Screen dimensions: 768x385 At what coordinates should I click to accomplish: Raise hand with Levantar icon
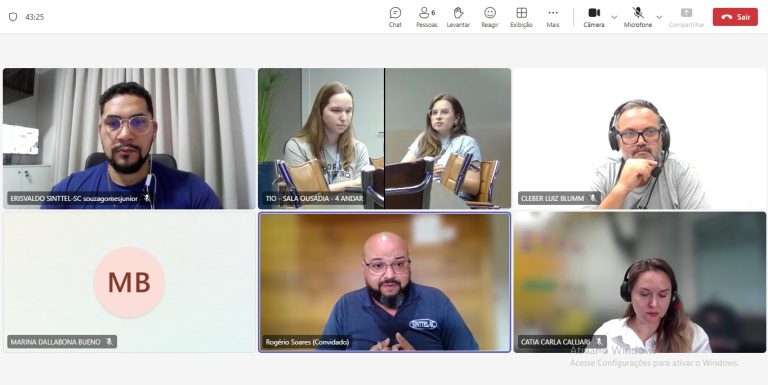[458, 17]
